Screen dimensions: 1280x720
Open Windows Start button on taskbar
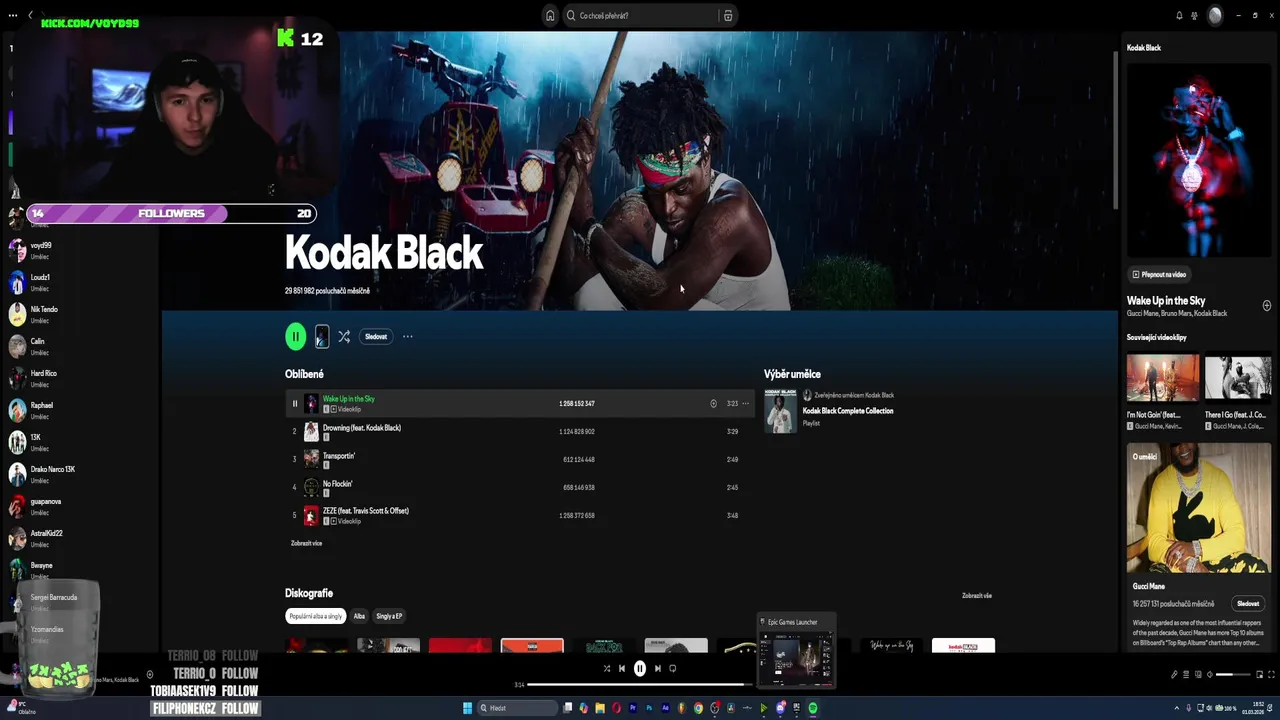tap(467, 708)
